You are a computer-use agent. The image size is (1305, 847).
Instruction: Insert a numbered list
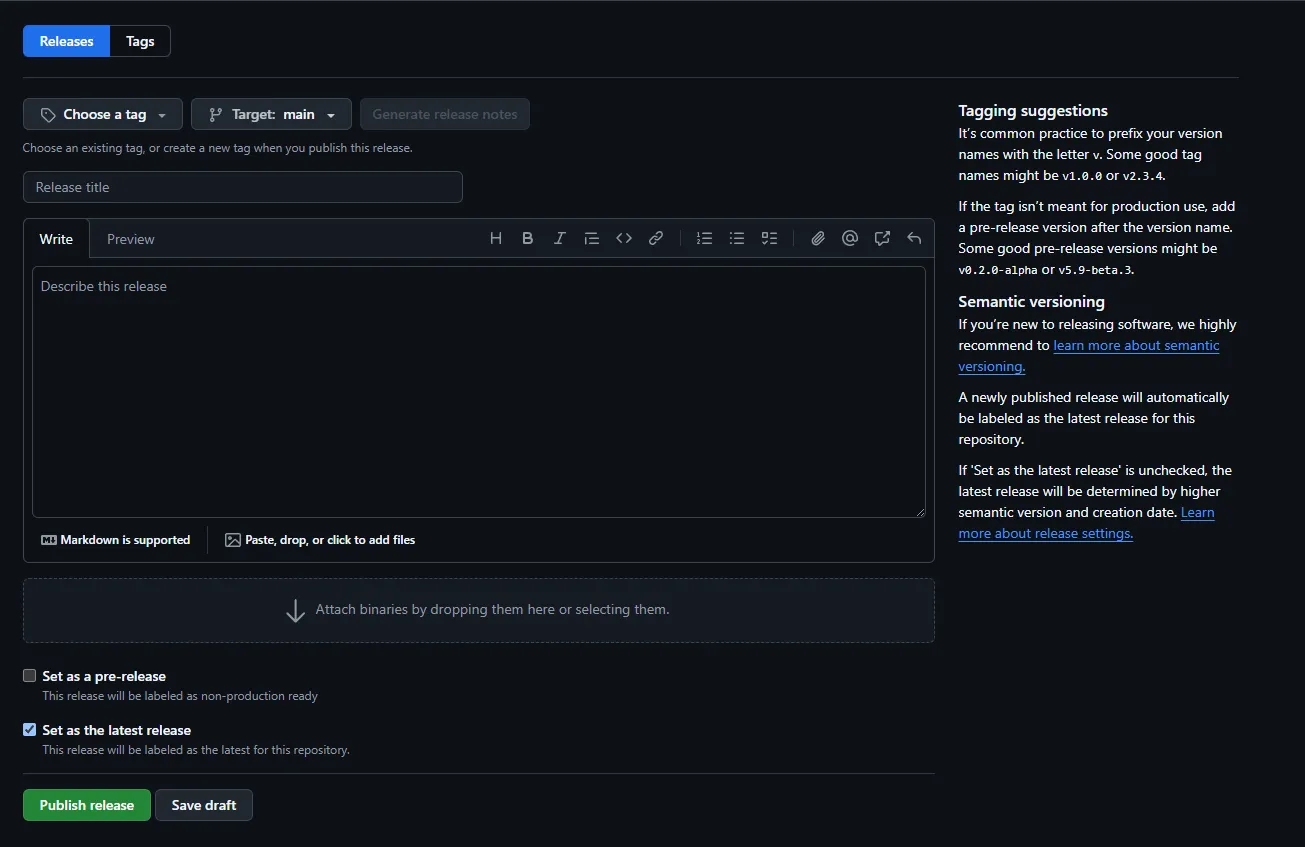pos(704,238)
